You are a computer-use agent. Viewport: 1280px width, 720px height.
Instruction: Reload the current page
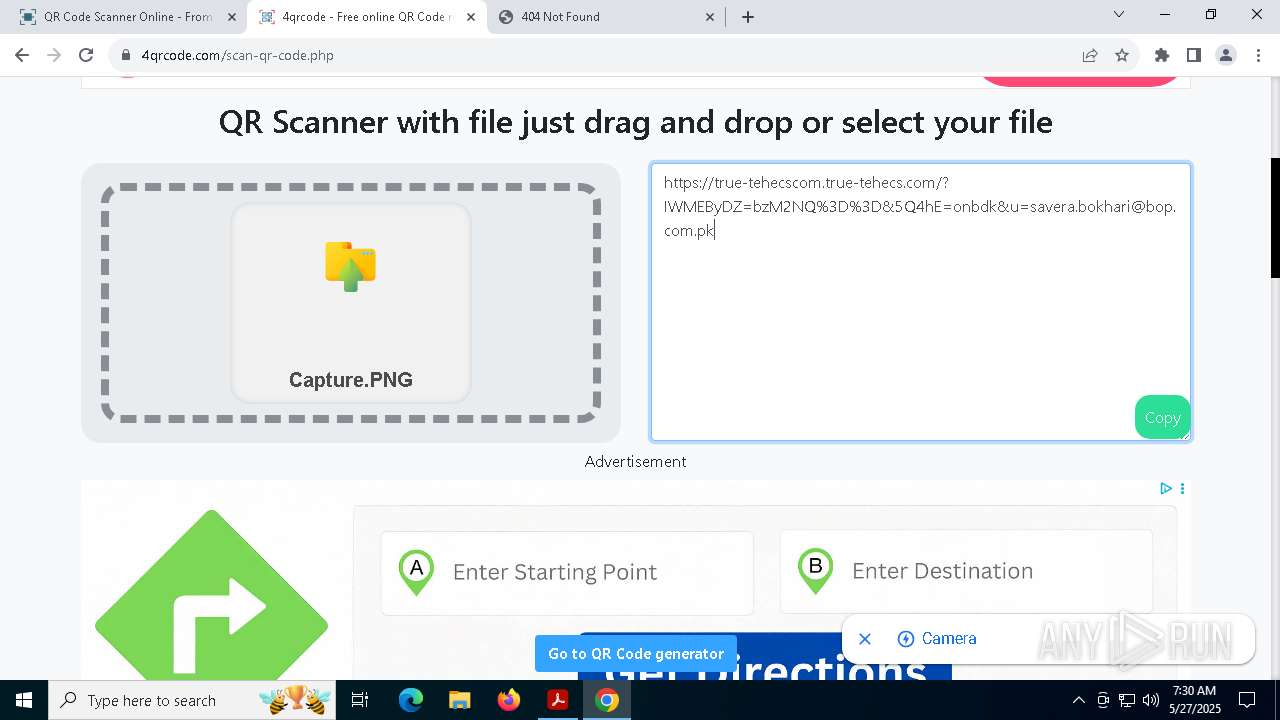click(86, 55)
